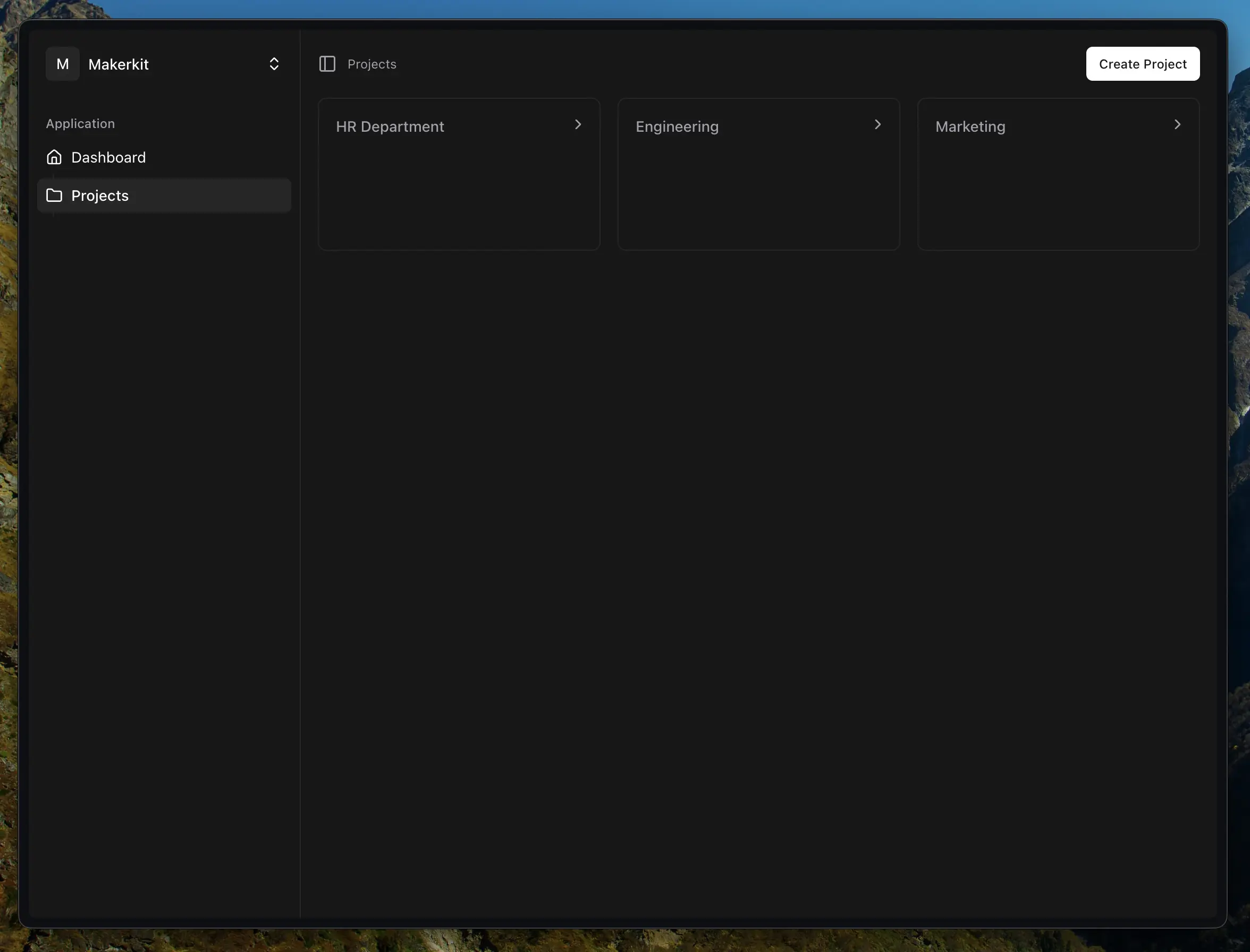Open the HR Department project
Viewport: 1250px width, 952px height.
pyautogui.click(x=459, y=181)
